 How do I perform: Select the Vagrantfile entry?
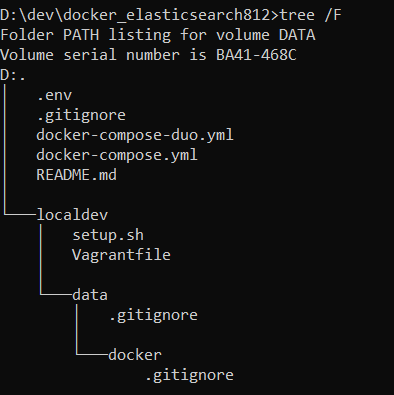point(121,255)
